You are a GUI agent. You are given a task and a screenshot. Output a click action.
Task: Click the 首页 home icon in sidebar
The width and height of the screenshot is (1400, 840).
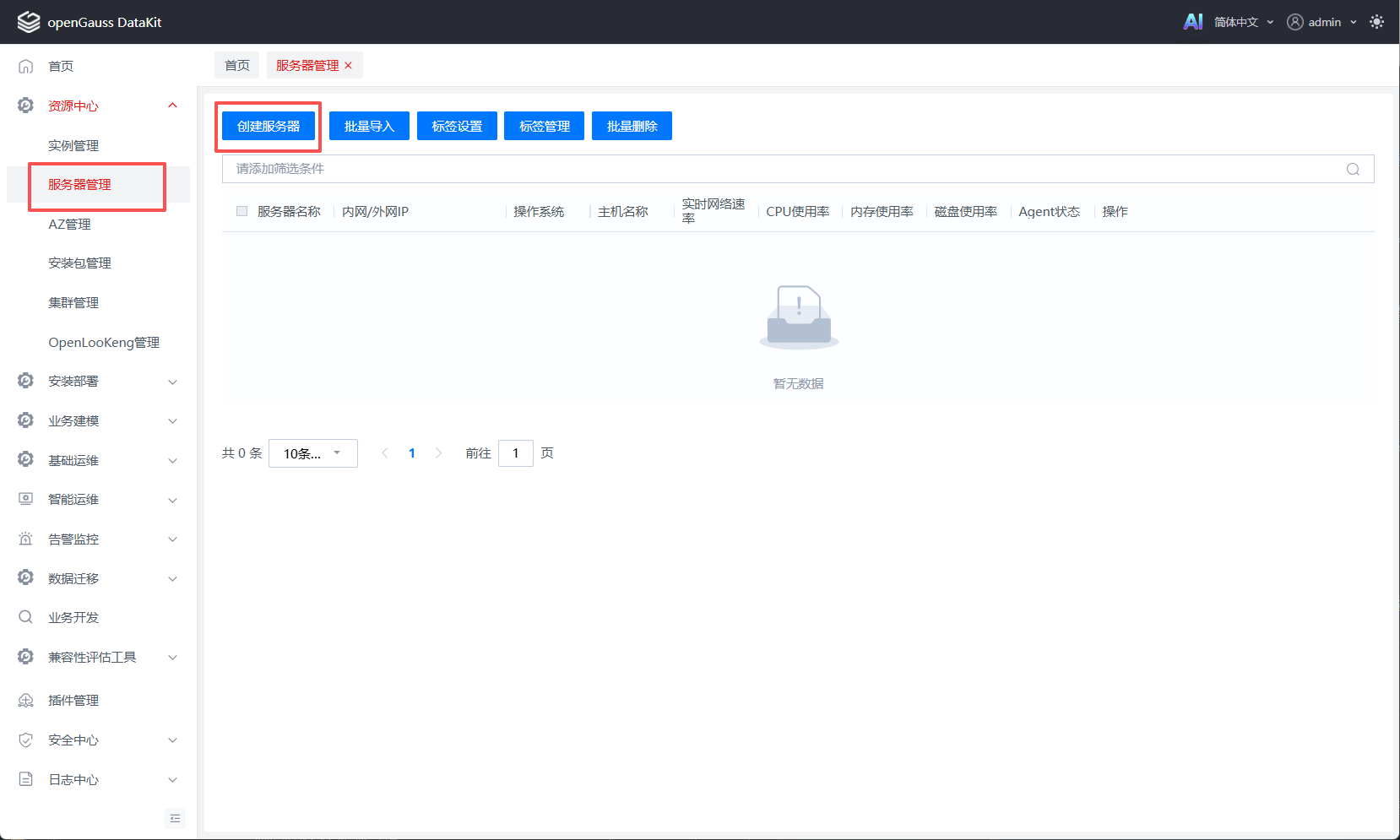pos(26,66)
